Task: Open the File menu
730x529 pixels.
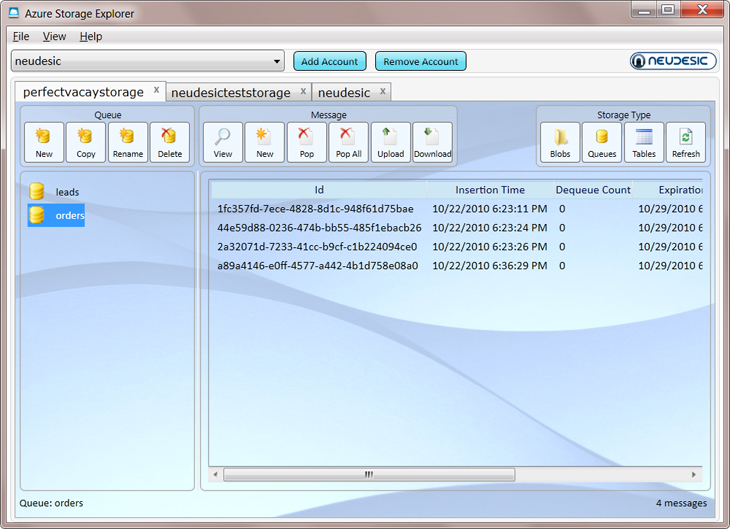Action: point(21,36)
